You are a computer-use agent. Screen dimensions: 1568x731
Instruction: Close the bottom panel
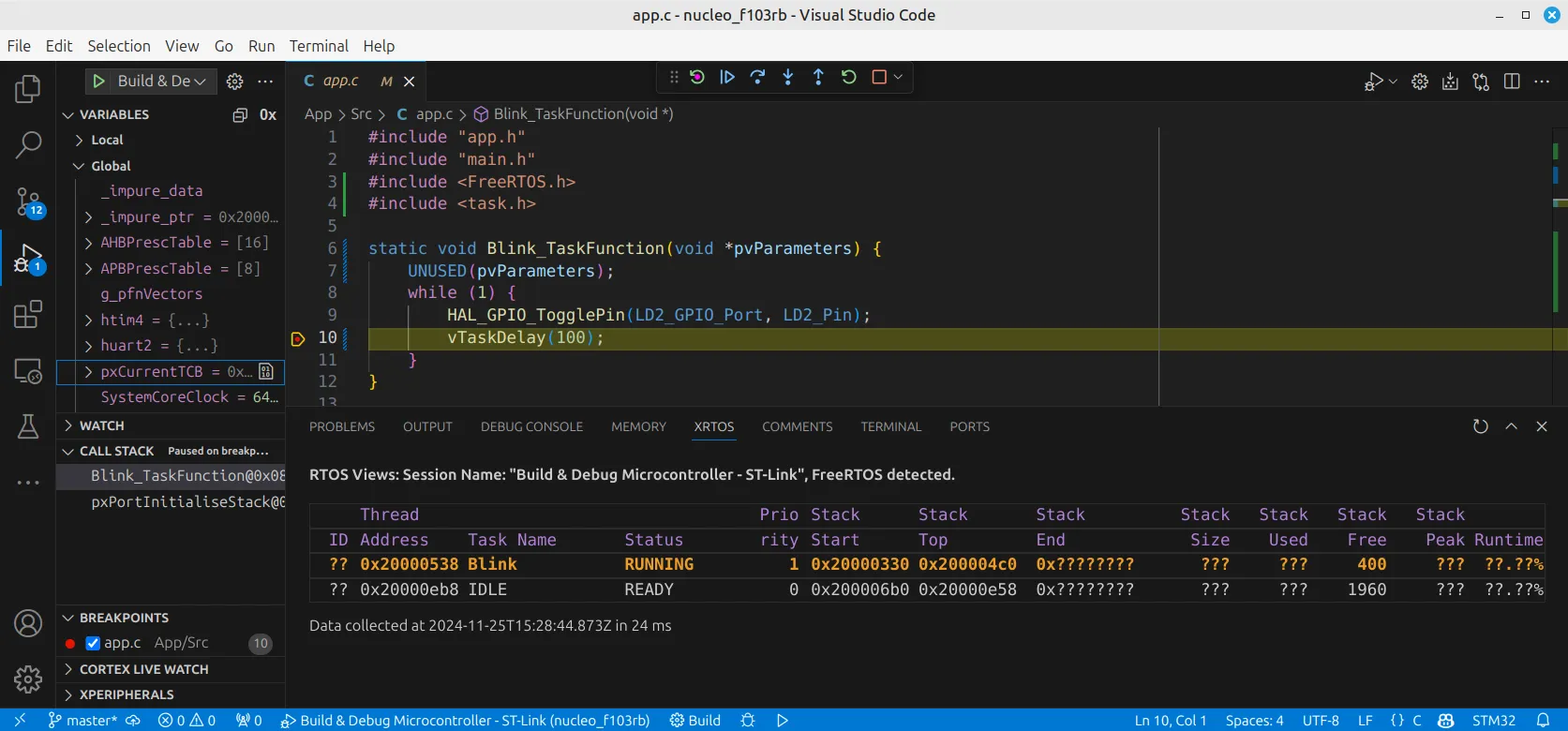pos(1542,426)
